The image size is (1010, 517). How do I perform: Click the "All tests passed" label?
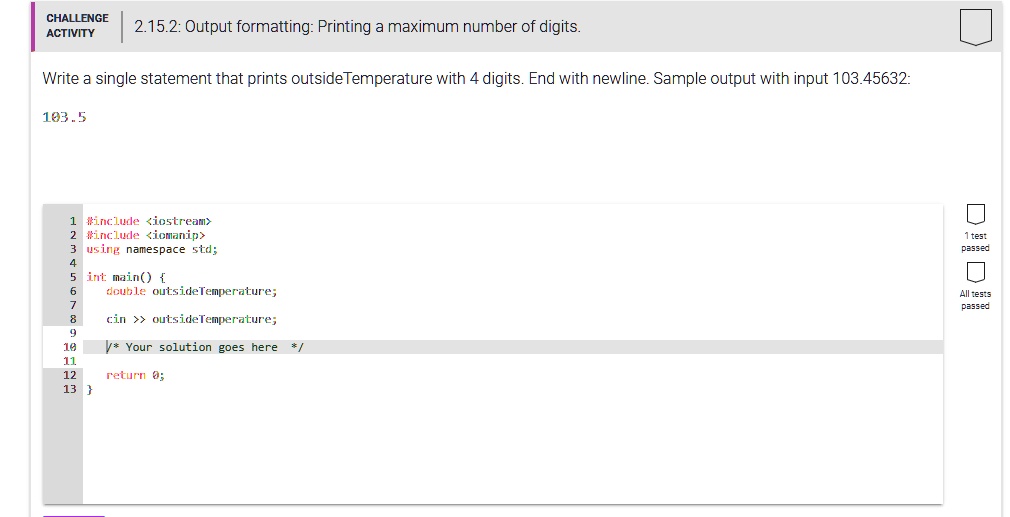975,300
